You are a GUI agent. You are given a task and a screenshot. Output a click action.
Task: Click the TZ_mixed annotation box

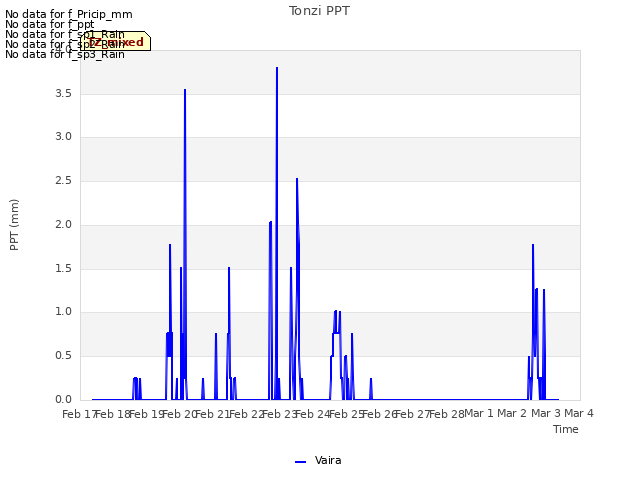pyautogui.click(x=116, y=41)
